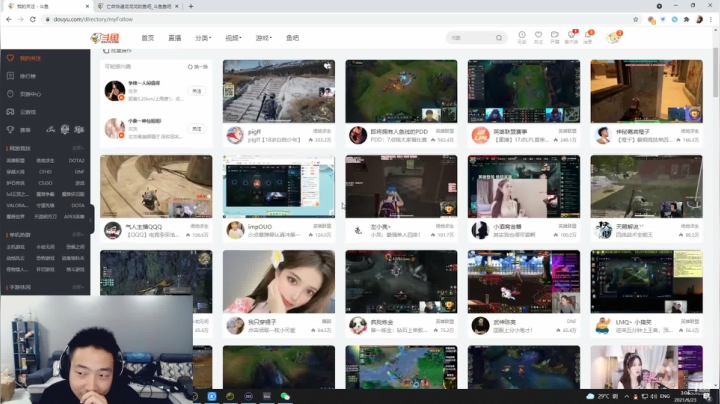The width and height of the screenshot is (720, 404).
Task: Click the site search input field
Action: (x=471, y=38)
